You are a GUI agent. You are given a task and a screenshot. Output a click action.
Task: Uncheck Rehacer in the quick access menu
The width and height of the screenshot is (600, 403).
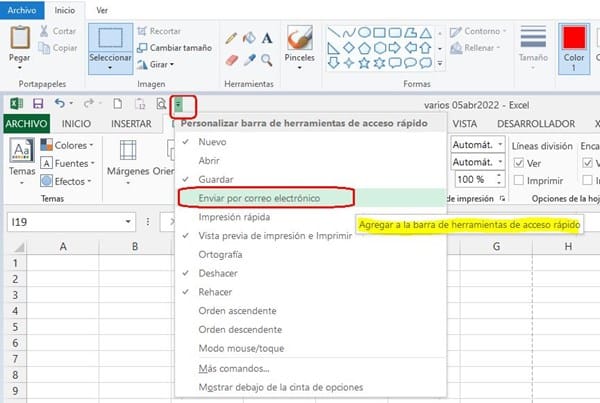coord(310,292)
